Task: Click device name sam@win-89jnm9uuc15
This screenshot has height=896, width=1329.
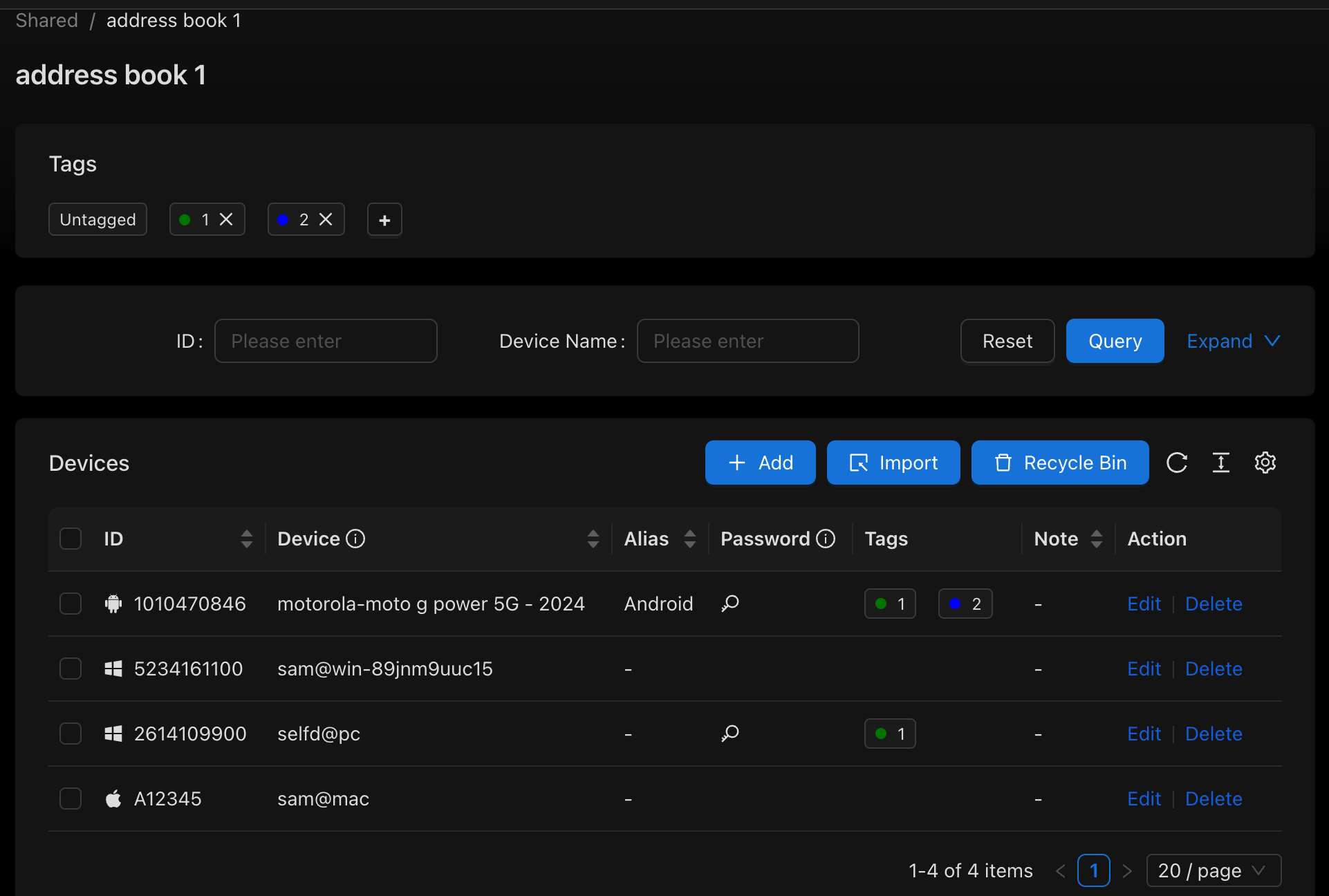Action: (385, 669)
